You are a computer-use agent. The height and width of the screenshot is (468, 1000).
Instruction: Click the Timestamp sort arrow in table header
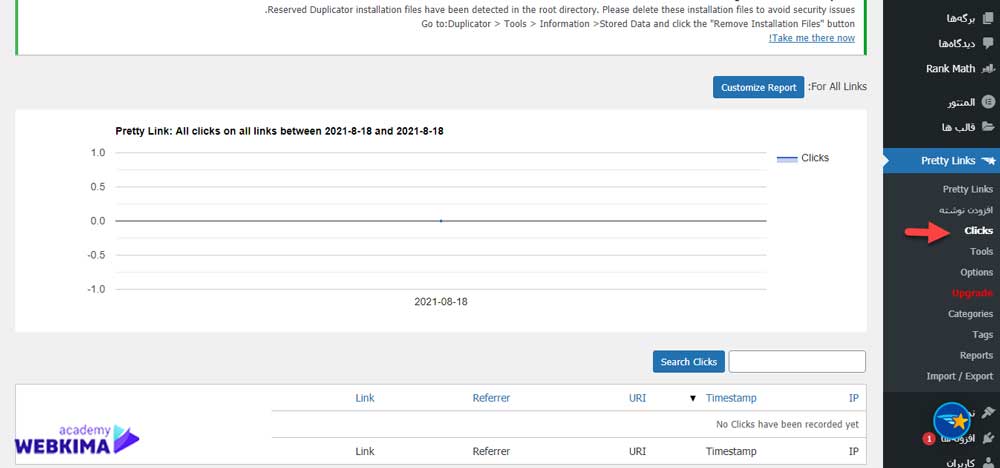693,399
